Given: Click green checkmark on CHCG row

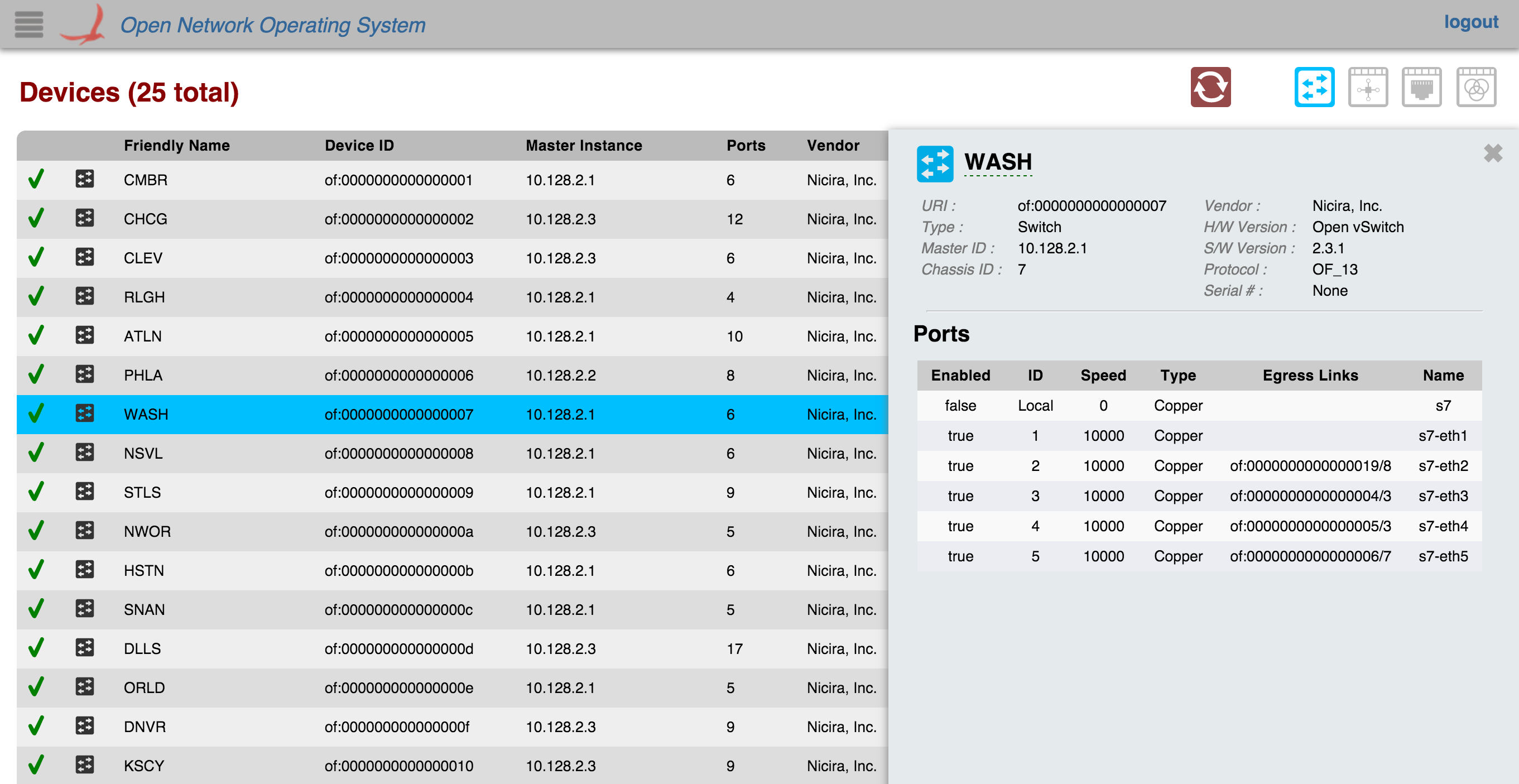Looking at the screenshot, I should coord(36,219).
